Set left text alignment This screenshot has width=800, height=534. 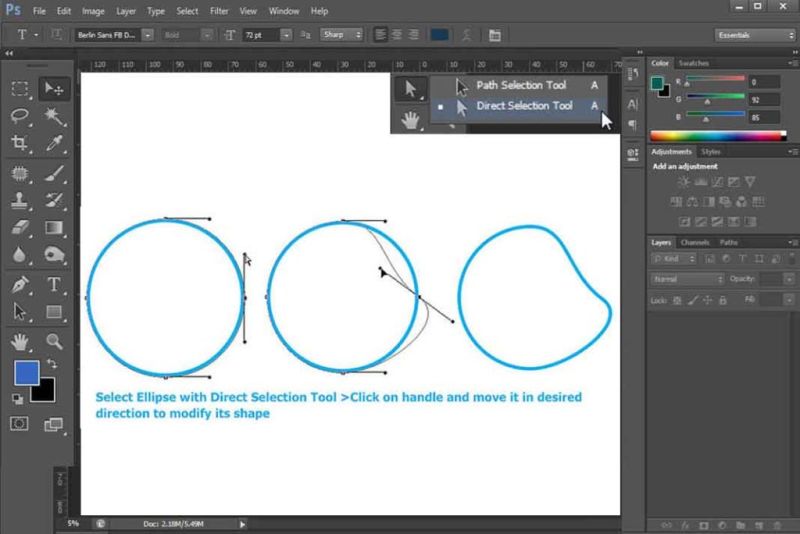point(381,35)
